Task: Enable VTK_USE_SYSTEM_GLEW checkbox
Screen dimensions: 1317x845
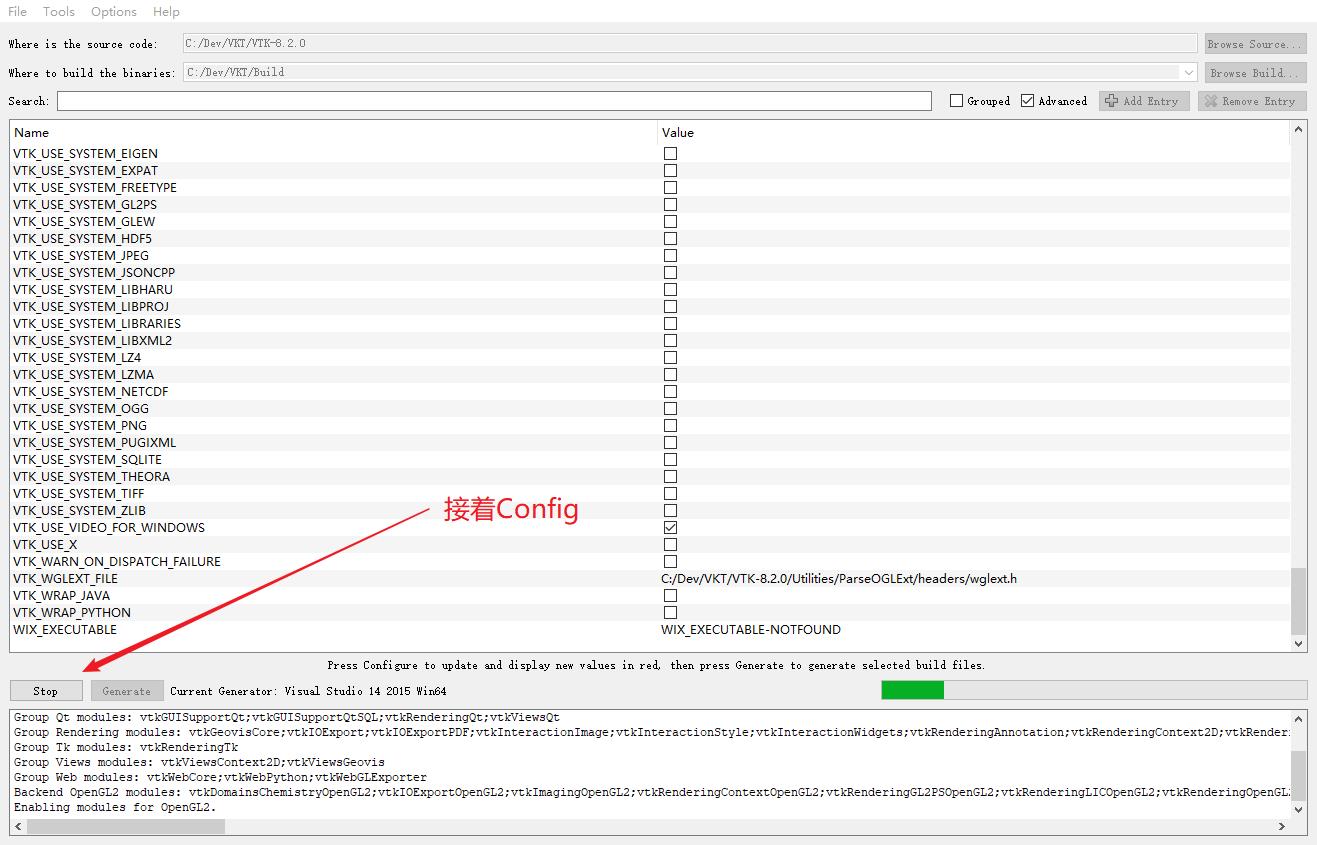Action: point(670,222)
